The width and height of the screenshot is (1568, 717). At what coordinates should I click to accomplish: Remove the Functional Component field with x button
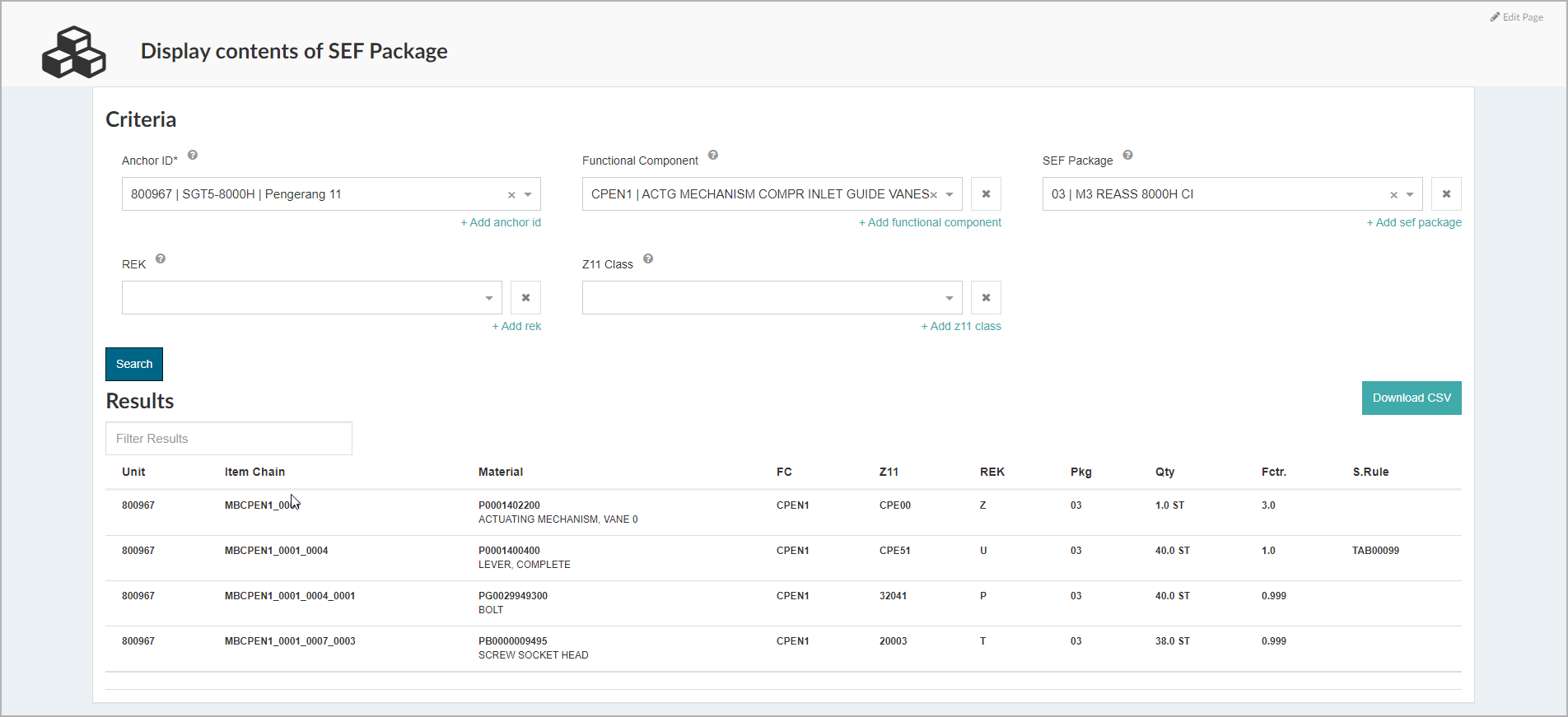click(x=986, y=194)
